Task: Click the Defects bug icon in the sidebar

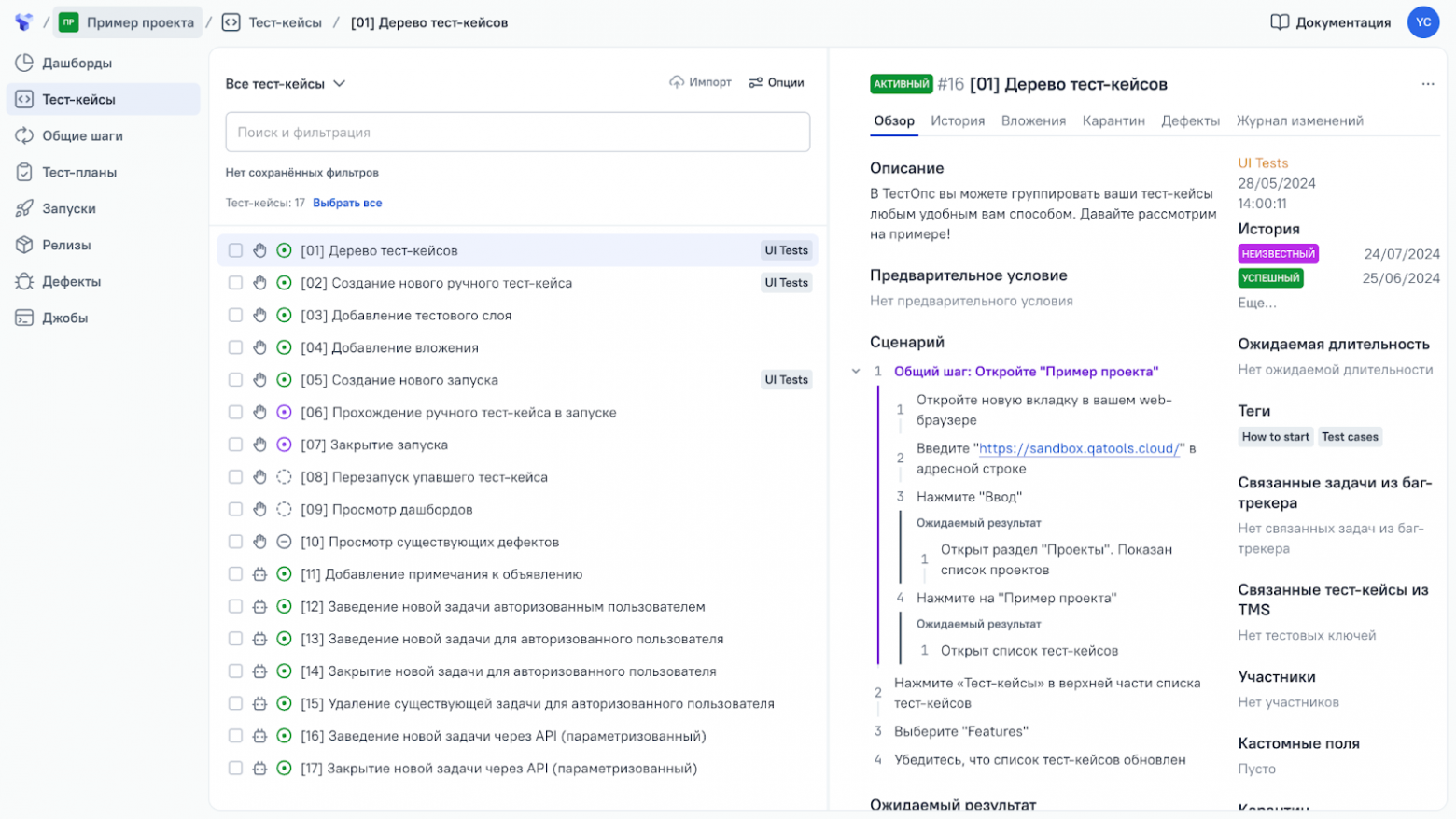Action: click(x=24, y=281)
